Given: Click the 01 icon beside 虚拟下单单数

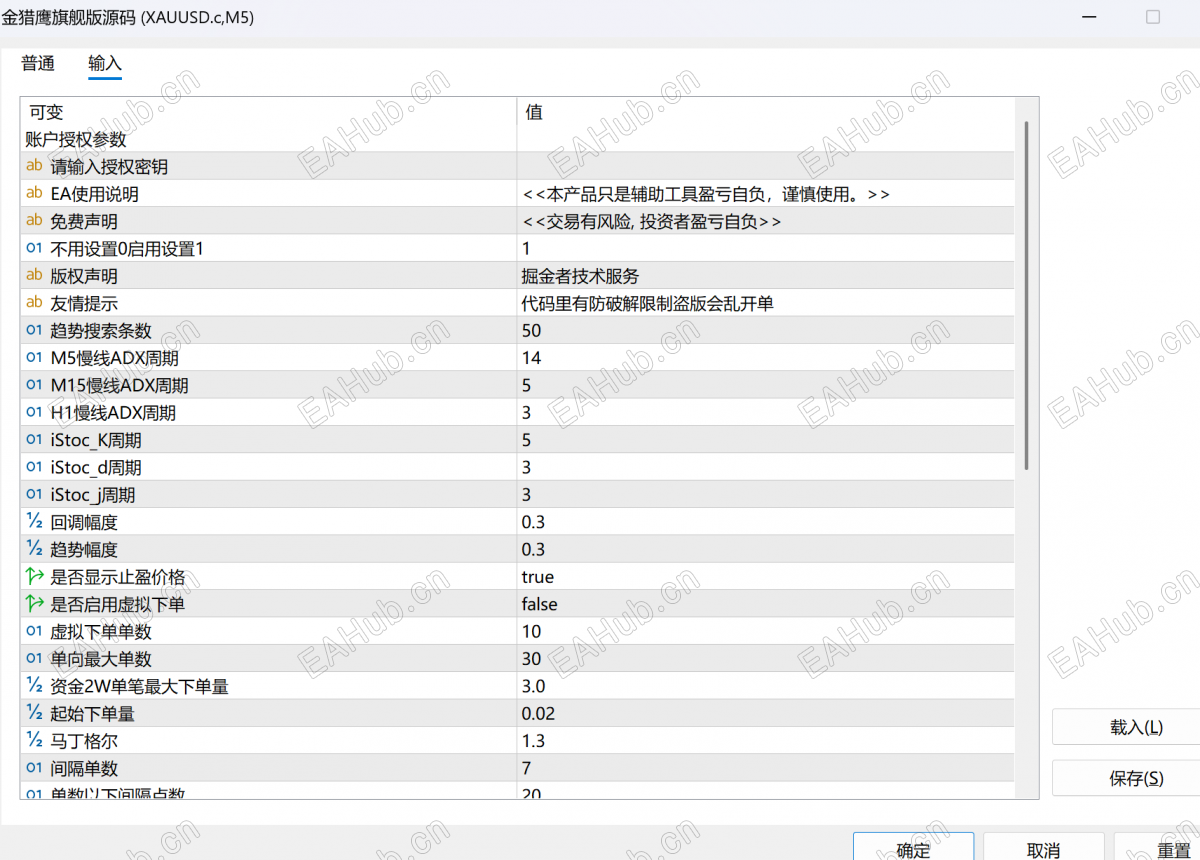Looking at the screenshot, I should [x=34, y=632].
